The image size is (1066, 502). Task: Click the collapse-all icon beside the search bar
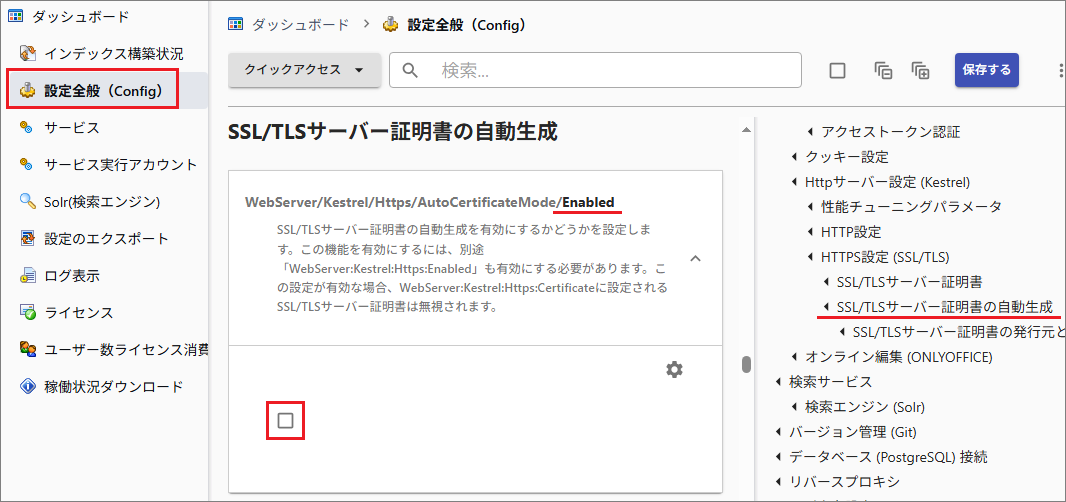883,70
